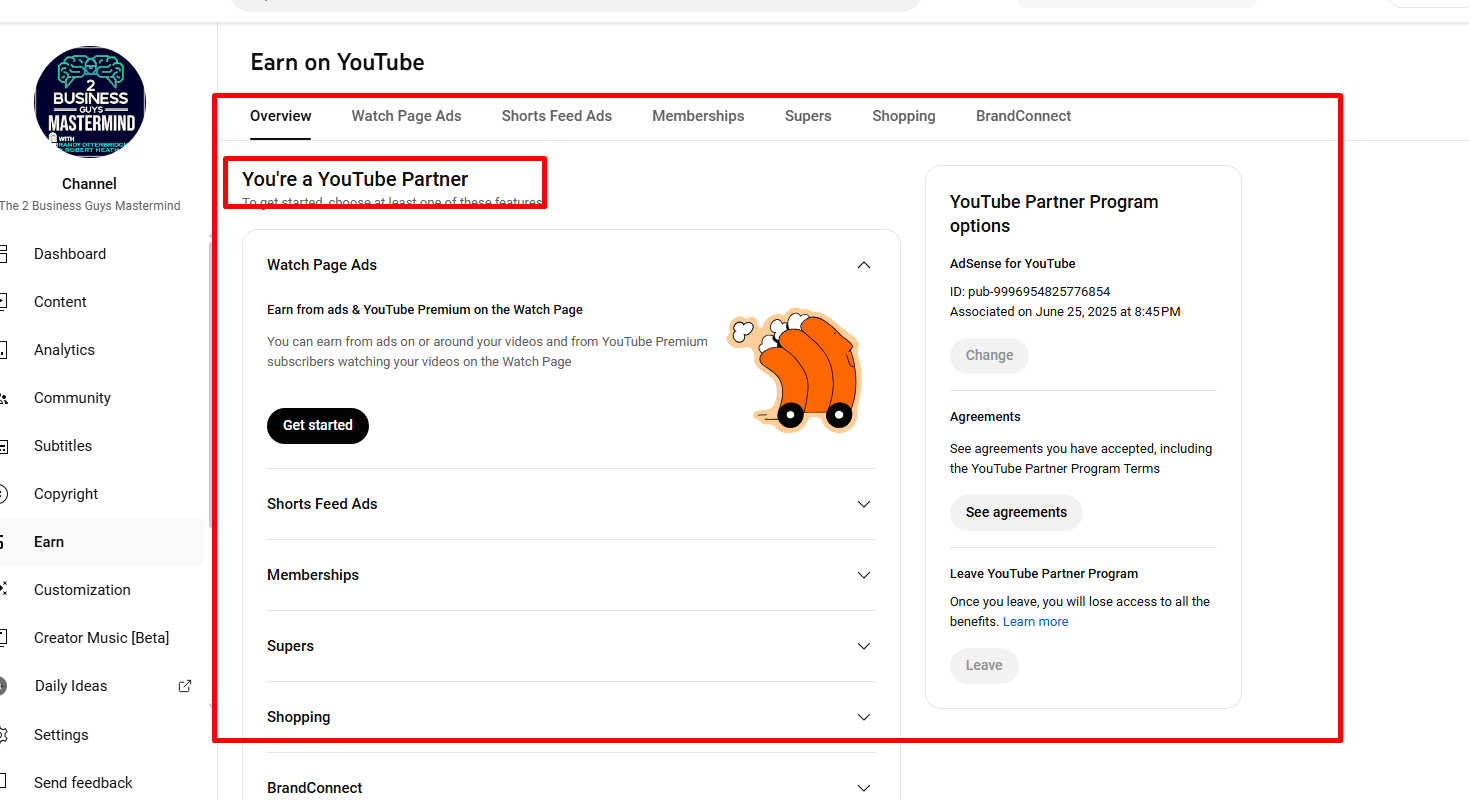Click Send feedback in the sidebar
This screenshot has width=1469, height=800.
click(x=83, y=783)
